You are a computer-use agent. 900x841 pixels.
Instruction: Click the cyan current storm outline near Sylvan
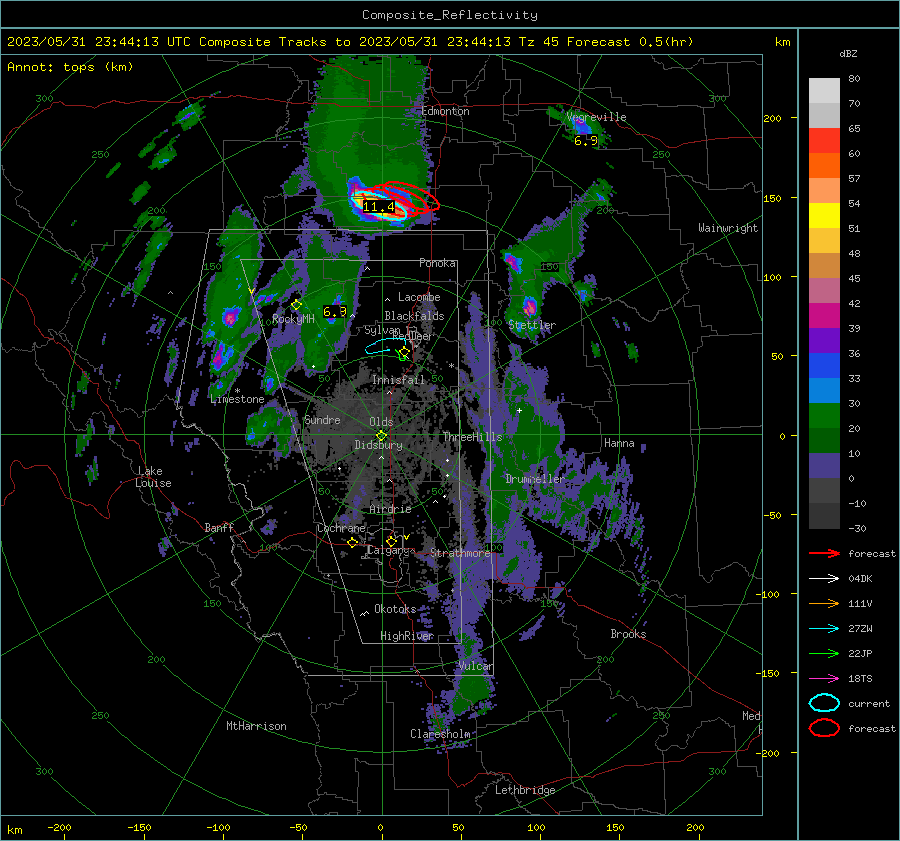pos(385,346)
